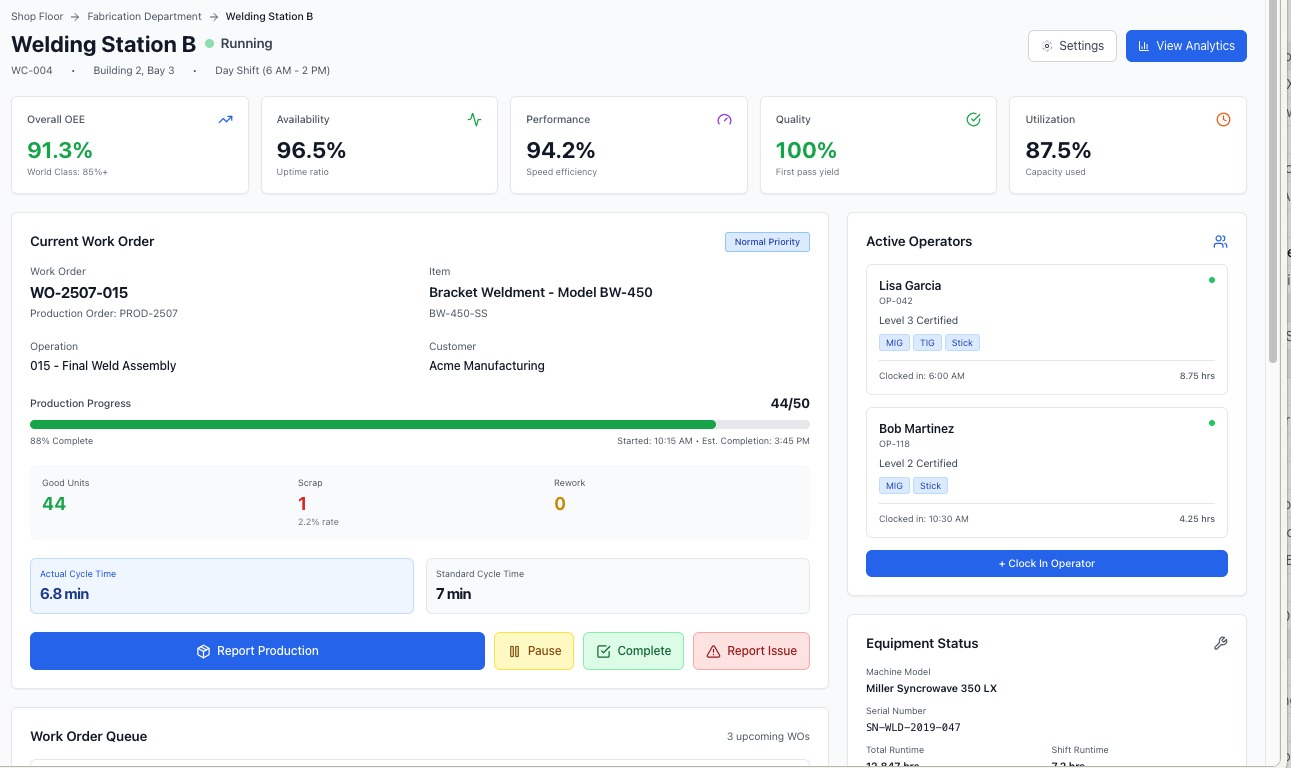Click the Active Operators people icon
This screenshot has height=768, width=1291.
[1220, 242]
